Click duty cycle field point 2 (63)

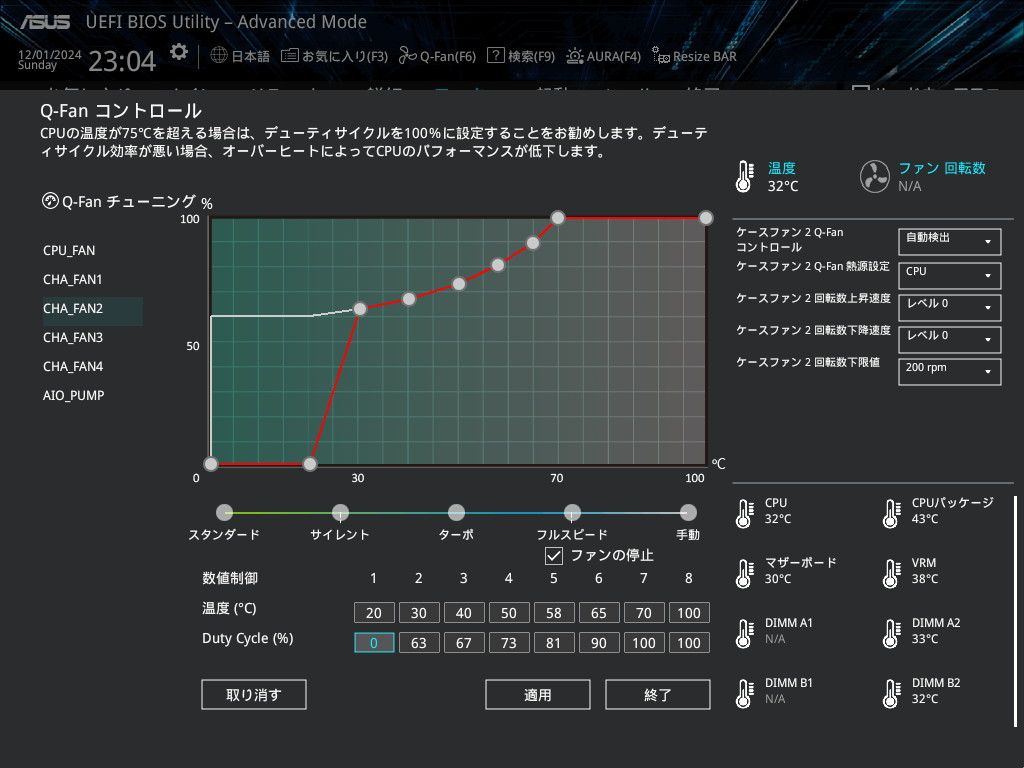419,643
